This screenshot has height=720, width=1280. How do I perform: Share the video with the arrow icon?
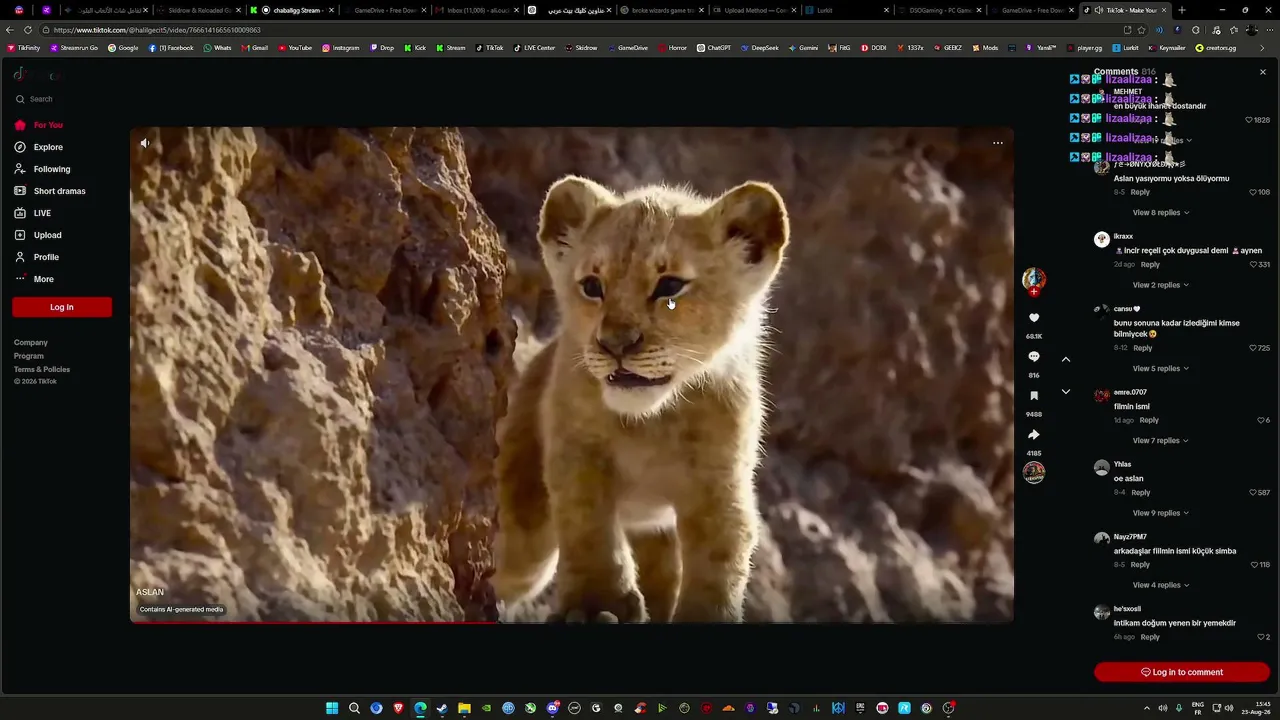(1034, 435)
